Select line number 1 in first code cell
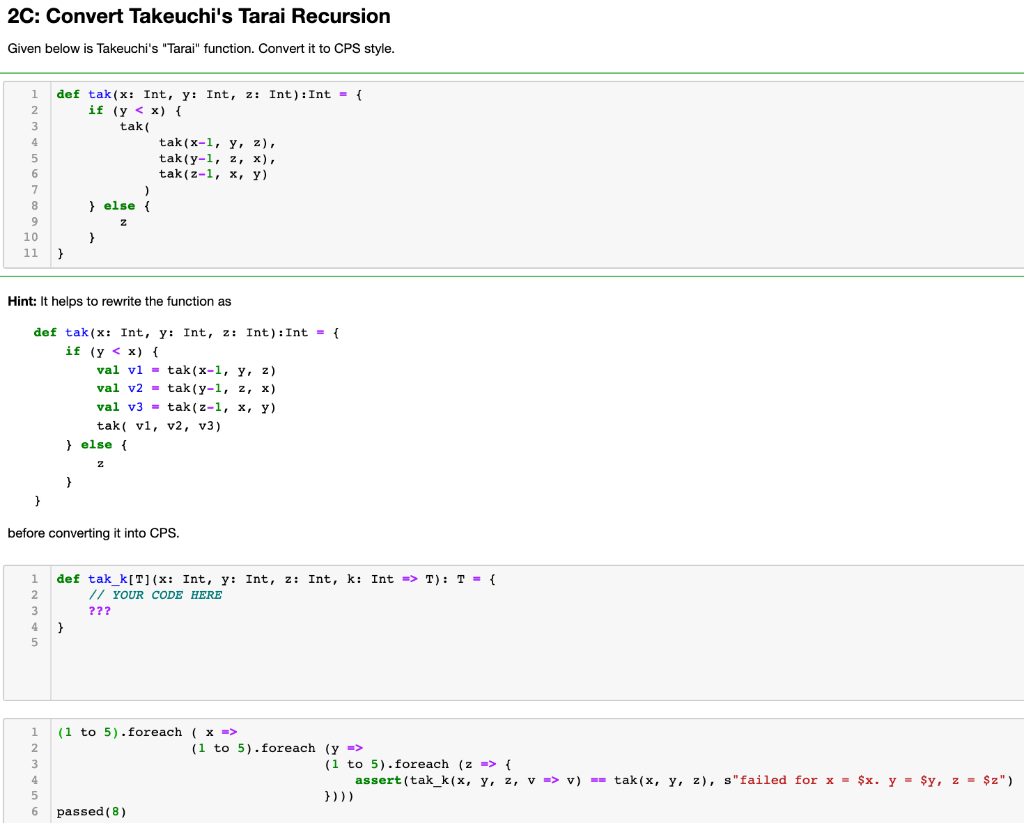This screenshot has height=823, width=1024. click(x=34, y=93)
